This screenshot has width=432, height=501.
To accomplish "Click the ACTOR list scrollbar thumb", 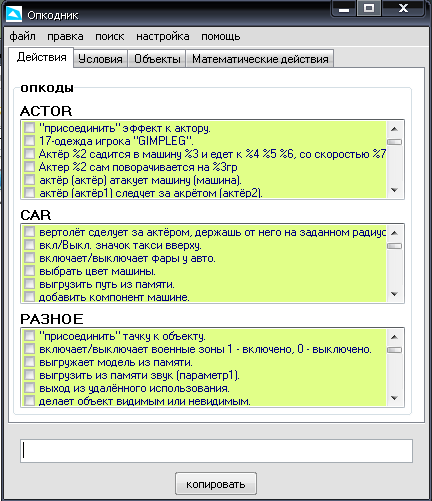I will (x=394, y=142).
